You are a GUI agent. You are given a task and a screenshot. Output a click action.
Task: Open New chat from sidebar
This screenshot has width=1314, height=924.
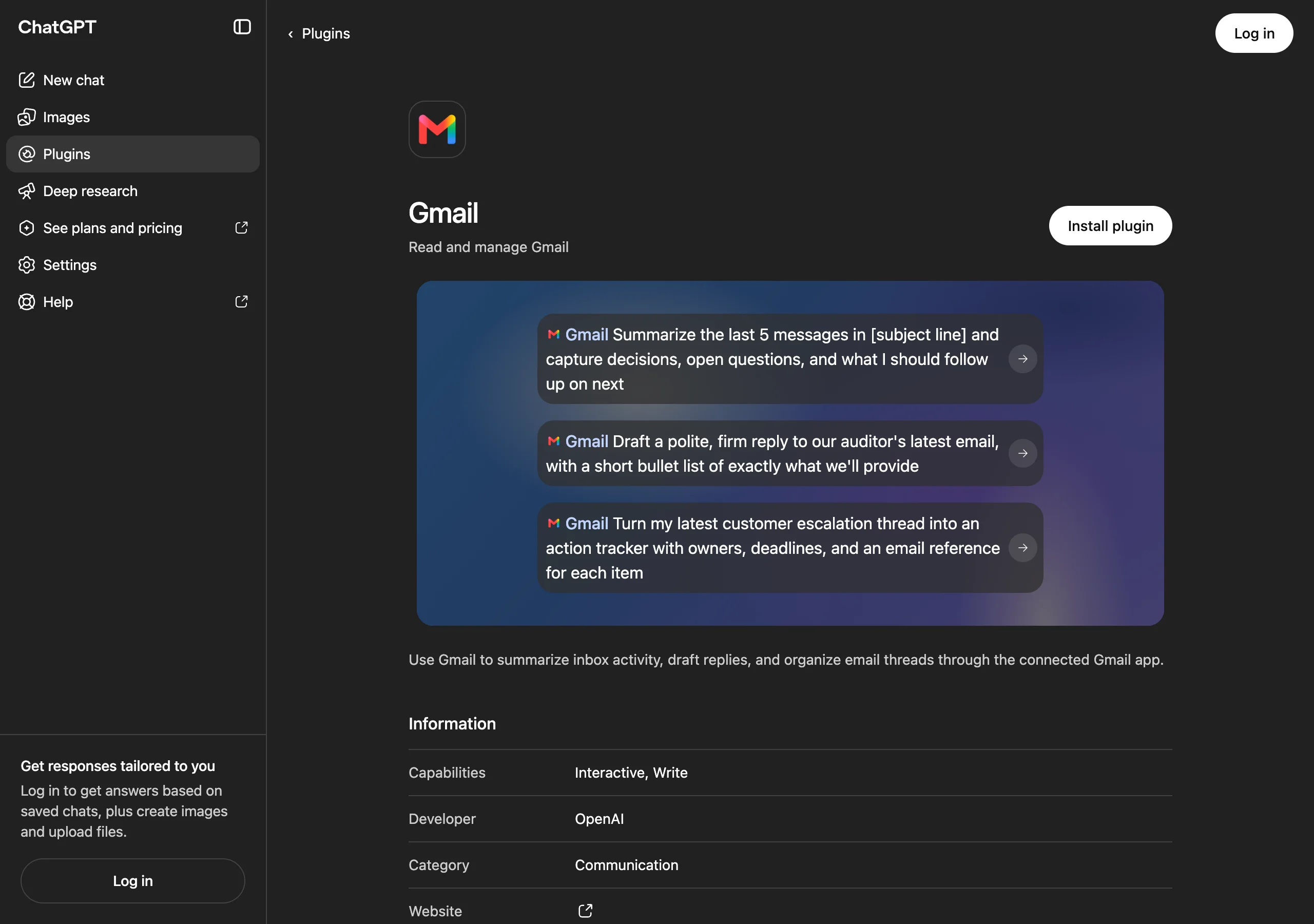(x=133, y=80)
